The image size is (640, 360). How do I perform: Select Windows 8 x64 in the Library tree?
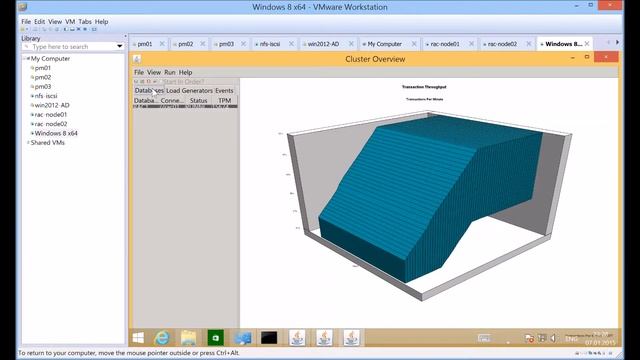(56, 133)
